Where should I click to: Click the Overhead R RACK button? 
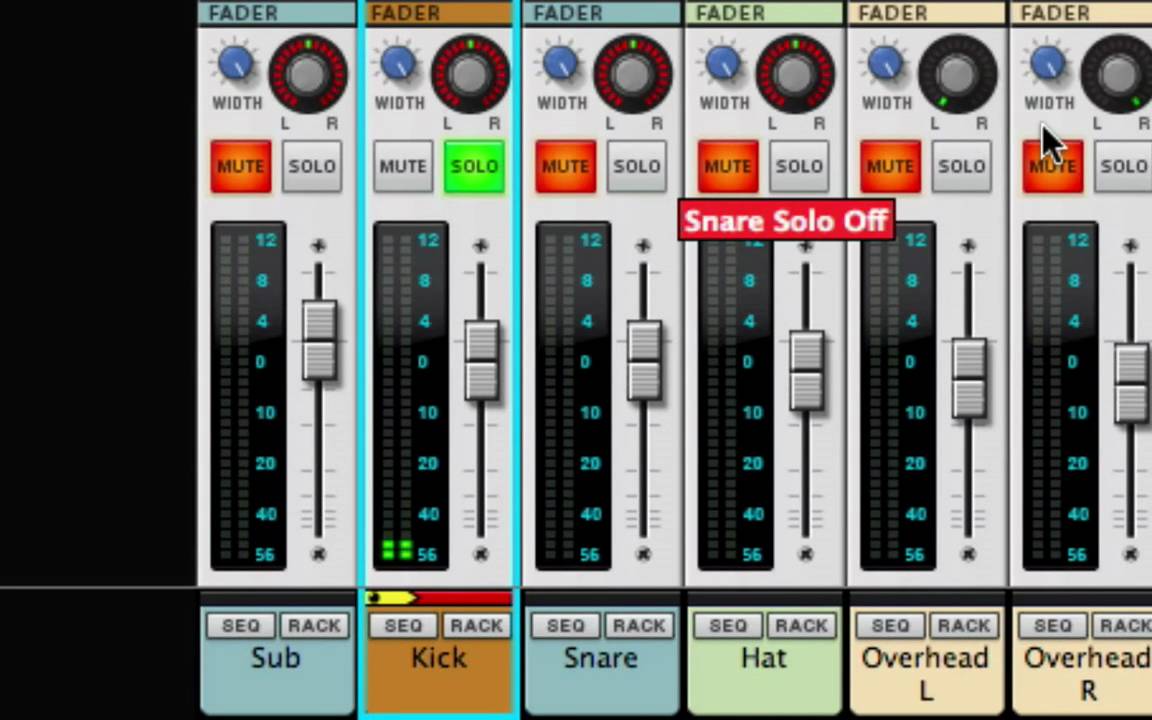pos(1122,626)
